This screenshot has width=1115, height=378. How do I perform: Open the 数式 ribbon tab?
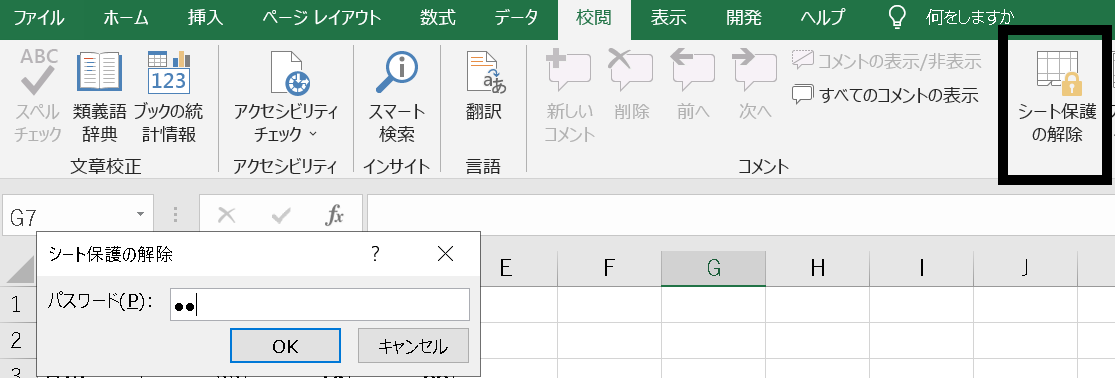point(437,18)
